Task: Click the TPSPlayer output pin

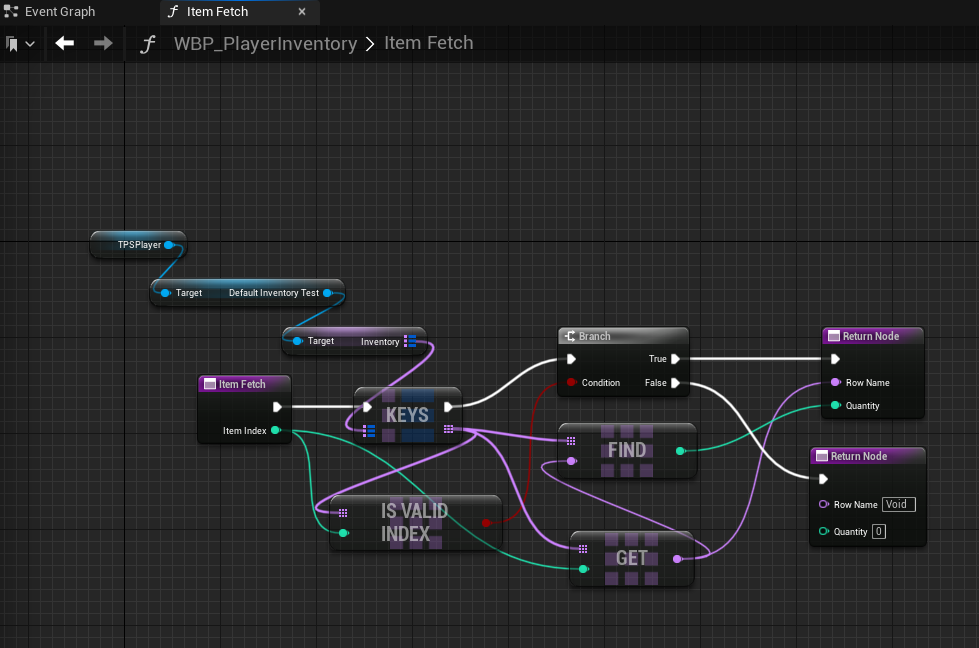Action: [x=169, y=245]
